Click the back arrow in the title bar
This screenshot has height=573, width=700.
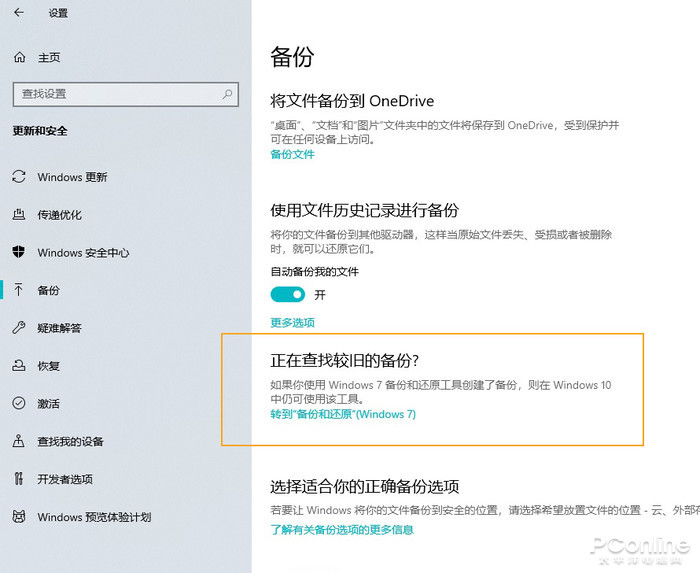tap(19, 13)
